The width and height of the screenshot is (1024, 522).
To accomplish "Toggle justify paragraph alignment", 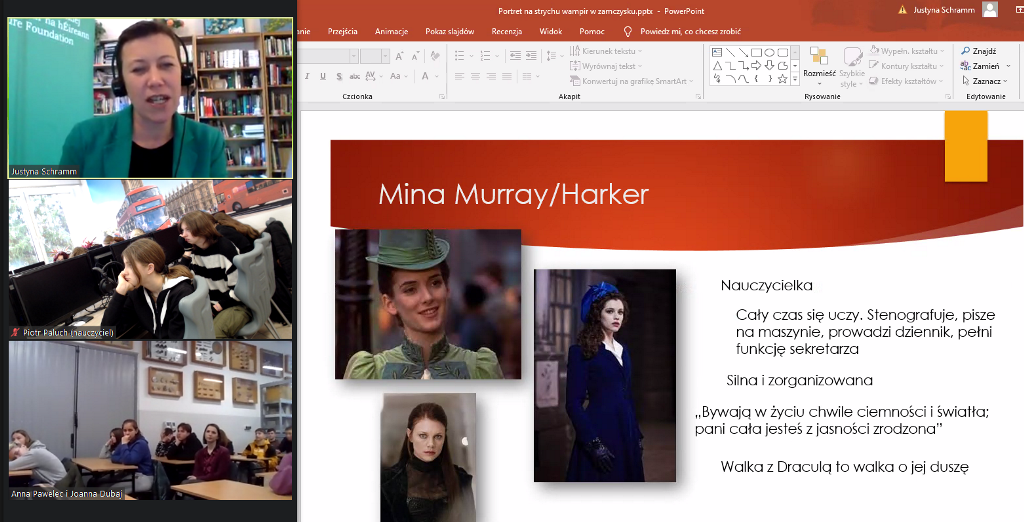I will [x=507, y=76].
